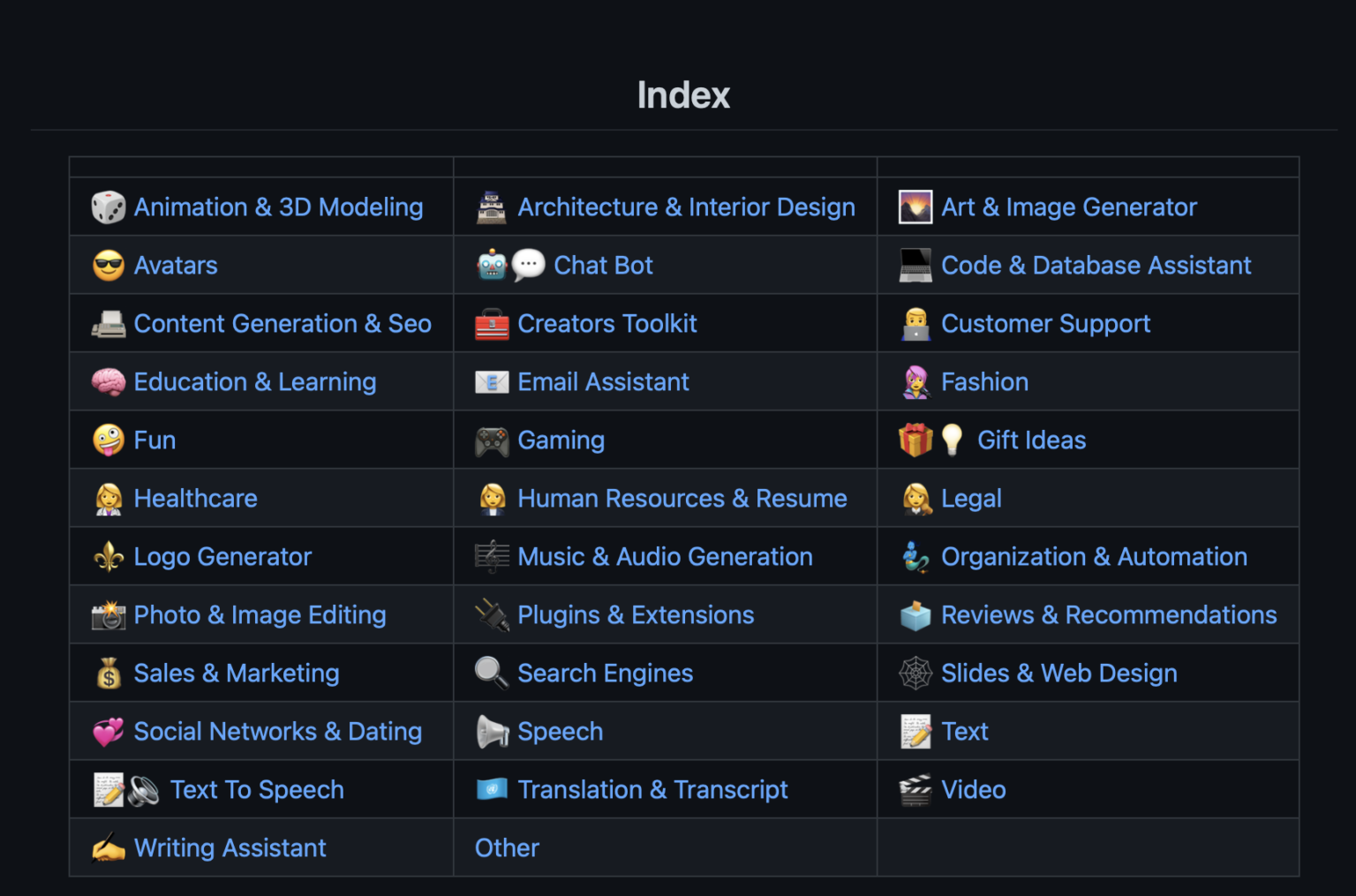Click the money bag icon for Sales & Marketing
1356x896 pixels.
pyautogui.click(x=109, y=674)
